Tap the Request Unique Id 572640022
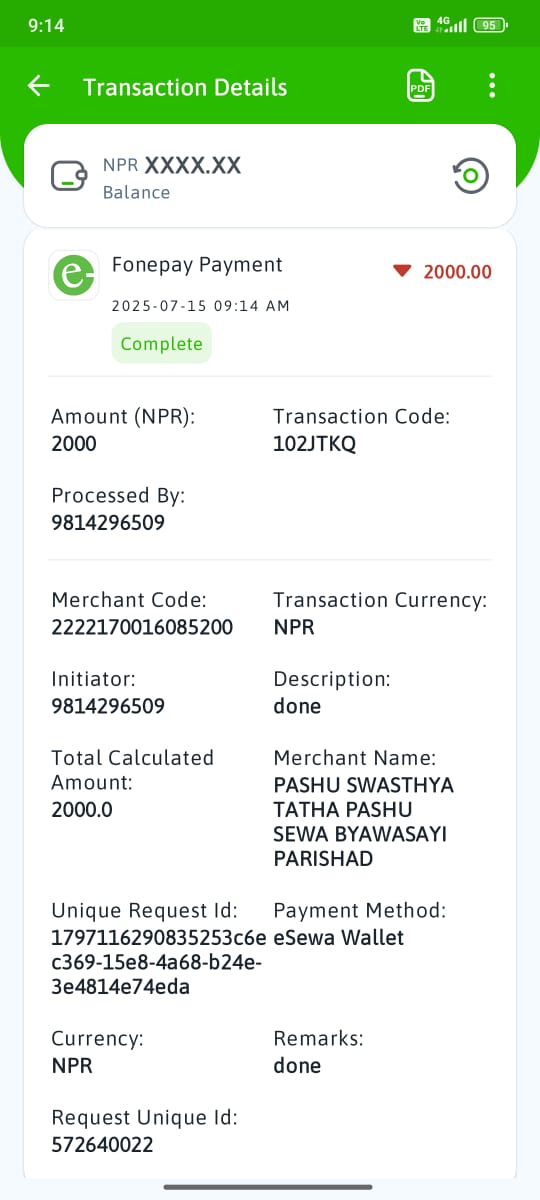540x1200 pixels. coord(102,1144)
